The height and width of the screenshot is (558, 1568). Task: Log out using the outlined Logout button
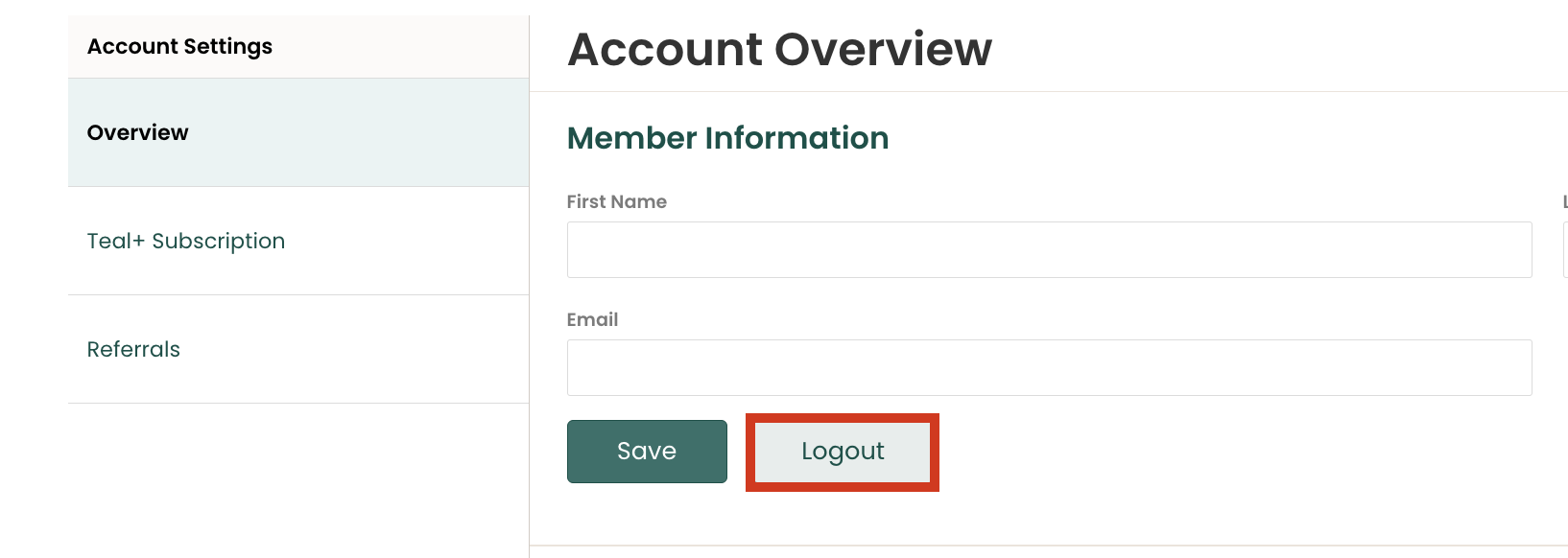pyautogui.click(x=842, y=451)
